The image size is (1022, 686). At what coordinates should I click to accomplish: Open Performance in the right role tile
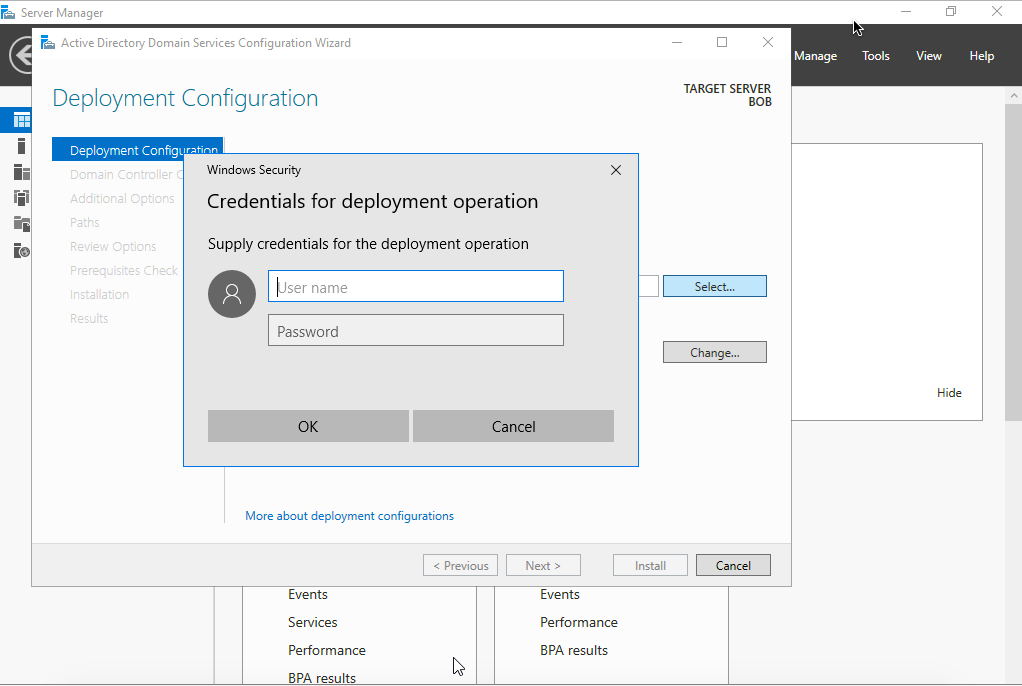(x=578, y=622)
